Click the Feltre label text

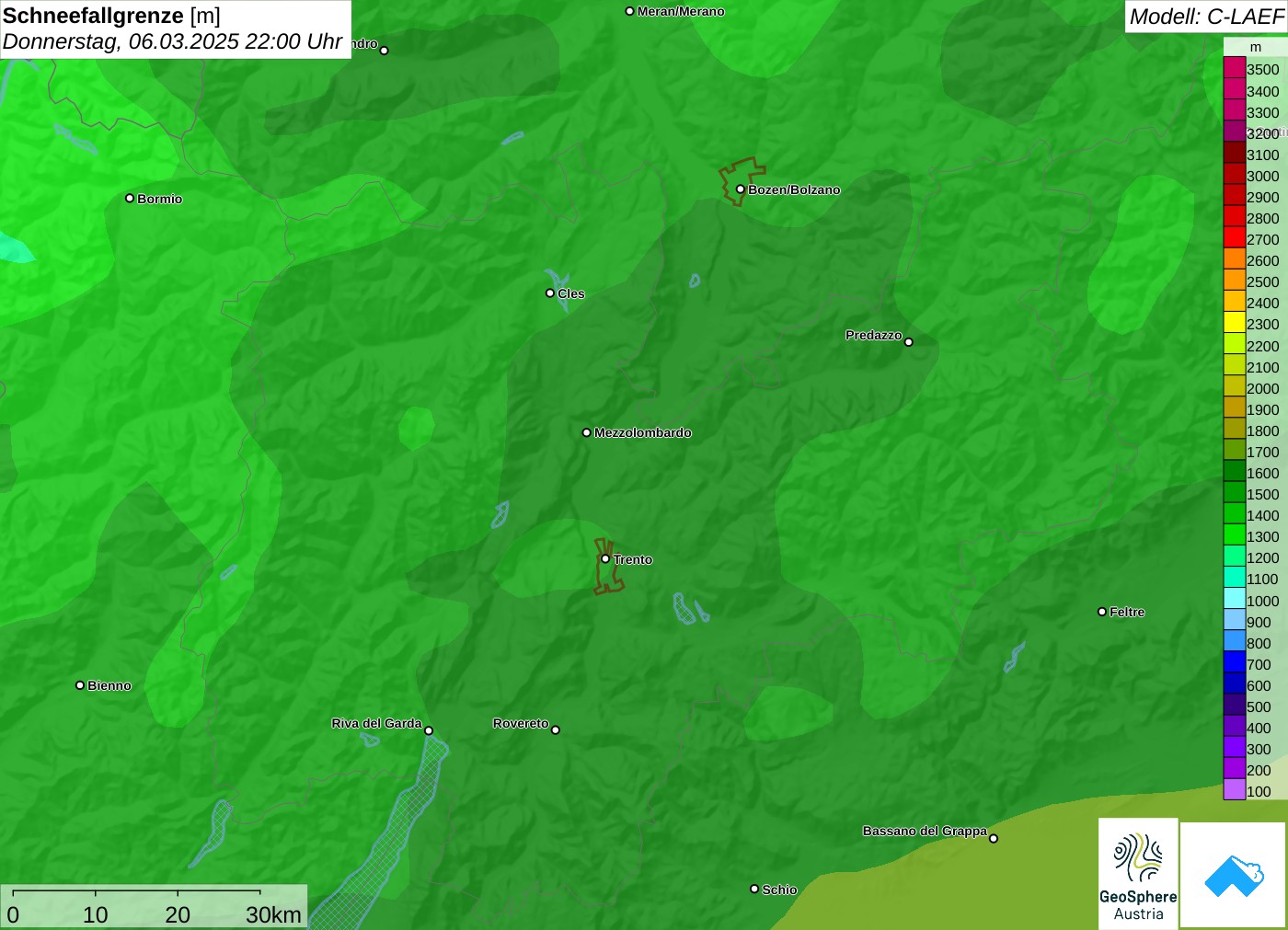tap(1127, 612)
